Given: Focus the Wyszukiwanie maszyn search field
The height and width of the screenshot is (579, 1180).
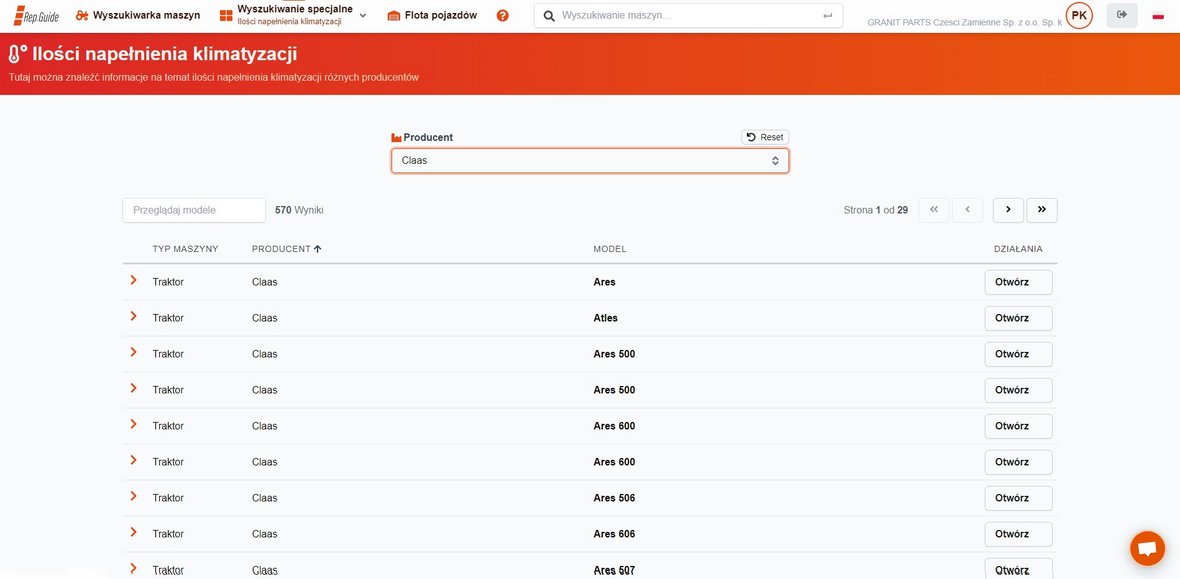Looking at the screenshot, I should 689,16.
